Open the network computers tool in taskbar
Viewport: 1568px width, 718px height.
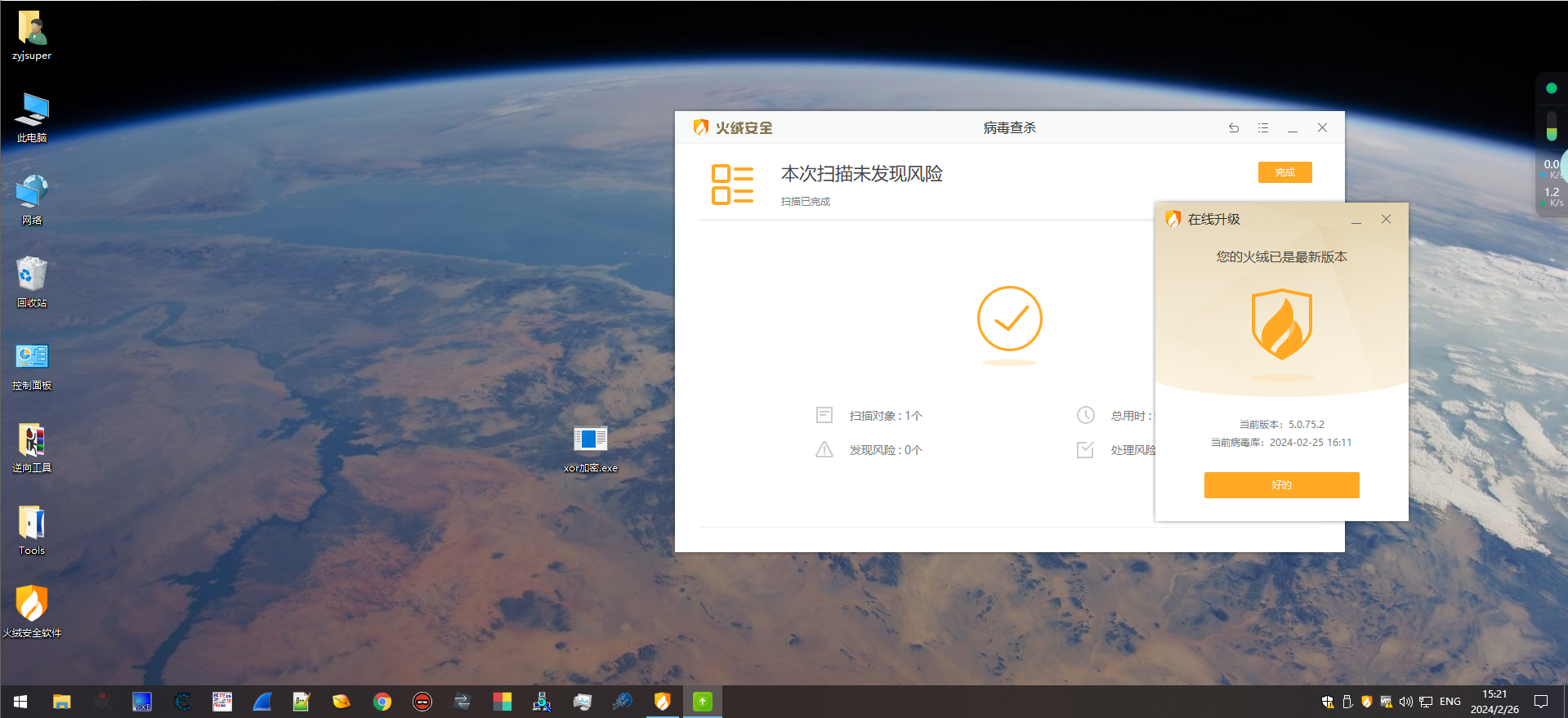pos(543,702)
